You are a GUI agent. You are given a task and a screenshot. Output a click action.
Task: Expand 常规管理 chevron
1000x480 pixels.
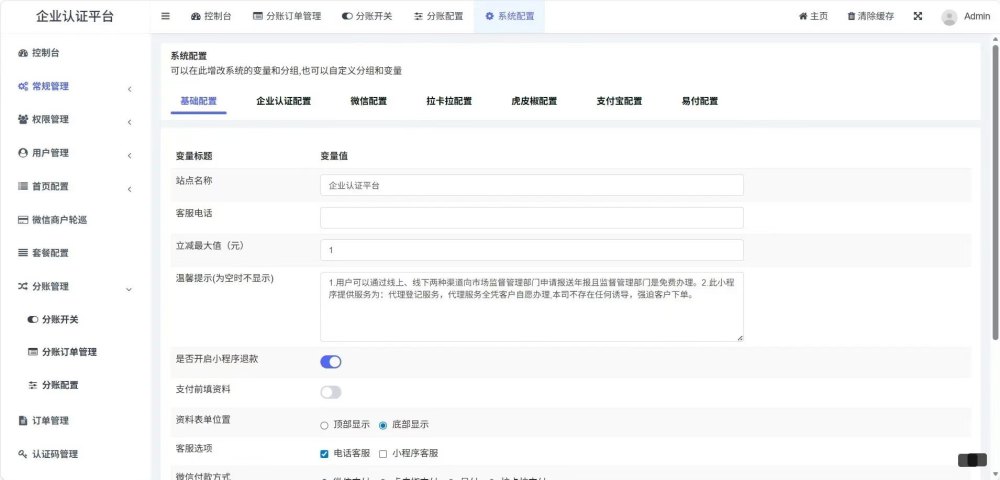[129, 89]
